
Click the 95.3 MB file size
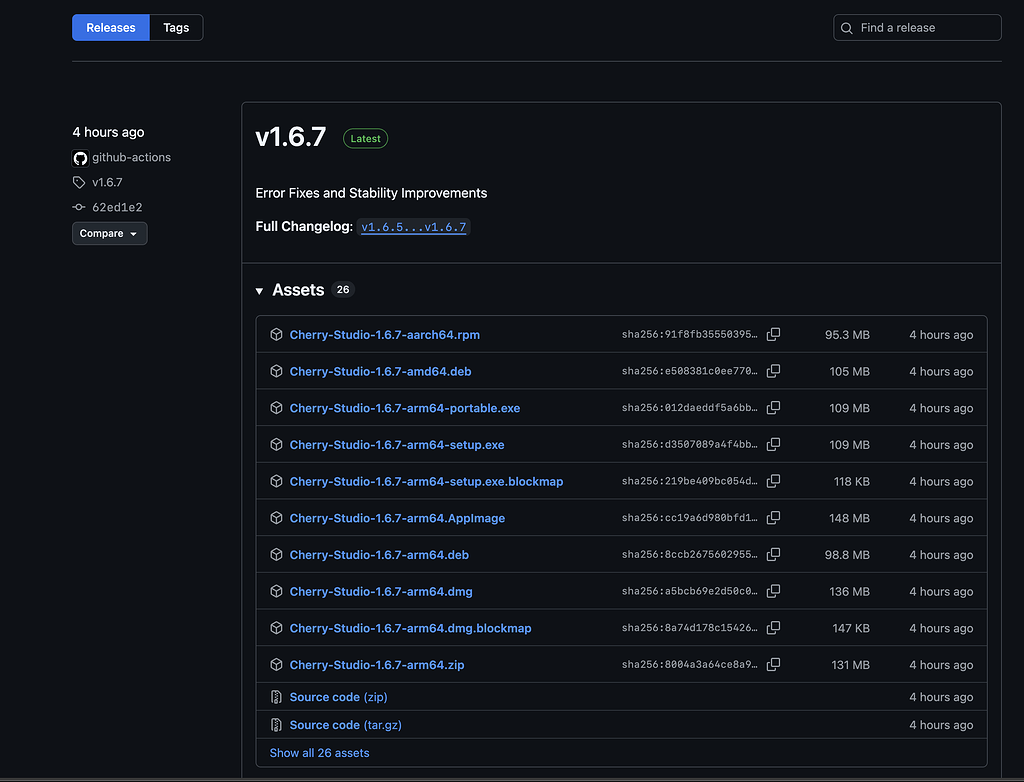pos(847,334)
